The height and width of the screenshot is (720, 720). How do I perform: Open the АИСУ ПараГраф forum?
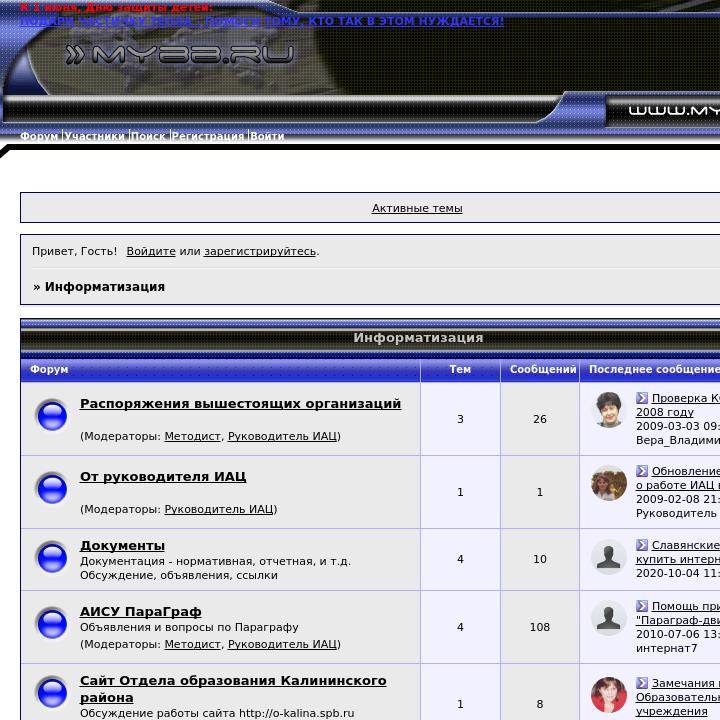(x=141, y=612)
